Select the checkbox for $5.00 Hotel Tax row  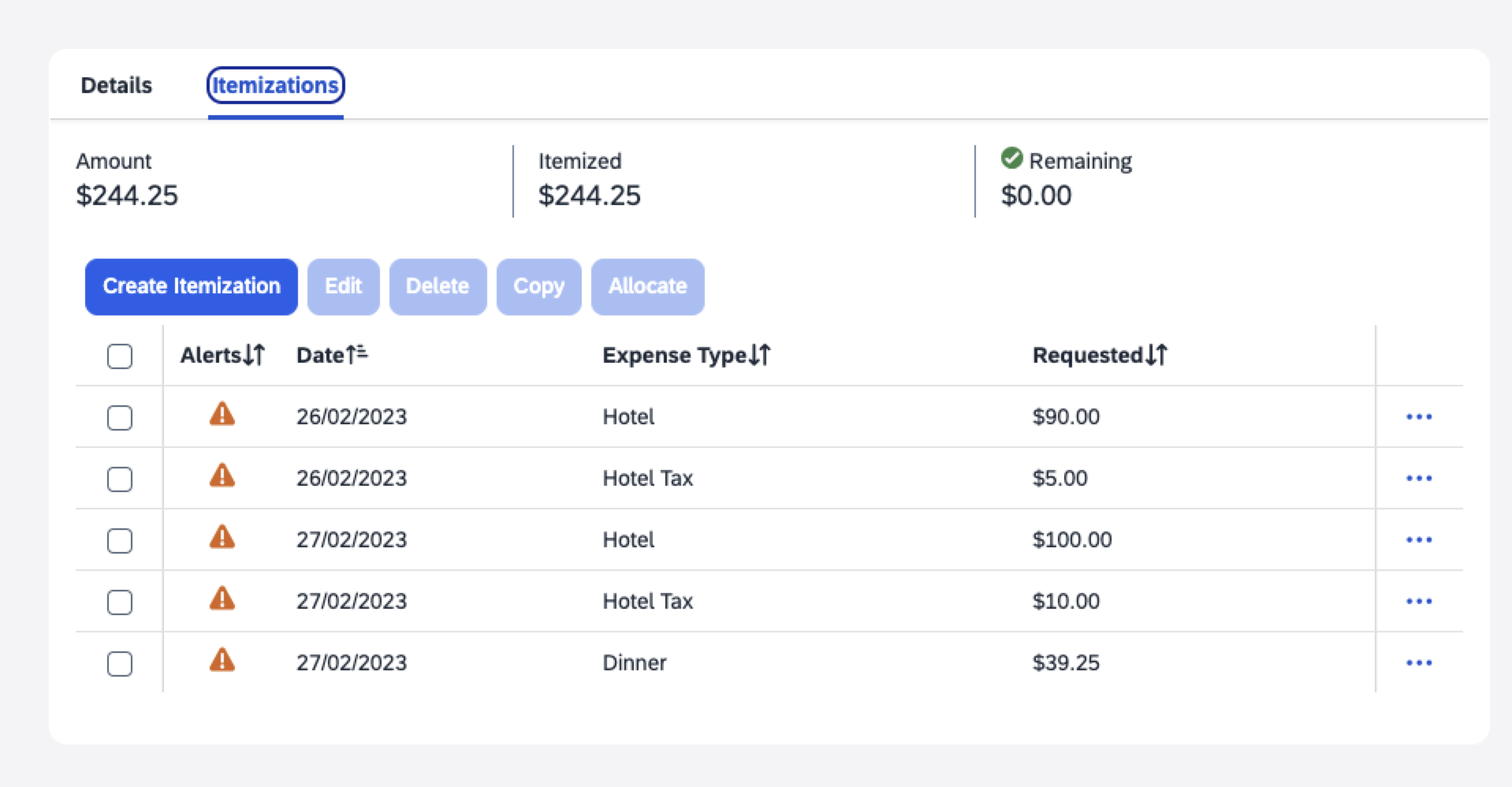tap(120, 479)
